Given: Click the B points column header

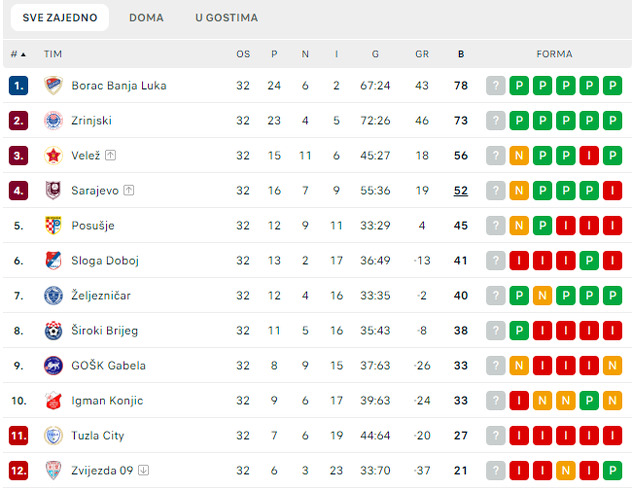Looking at the screenshot, I should [x=460, y=54].
